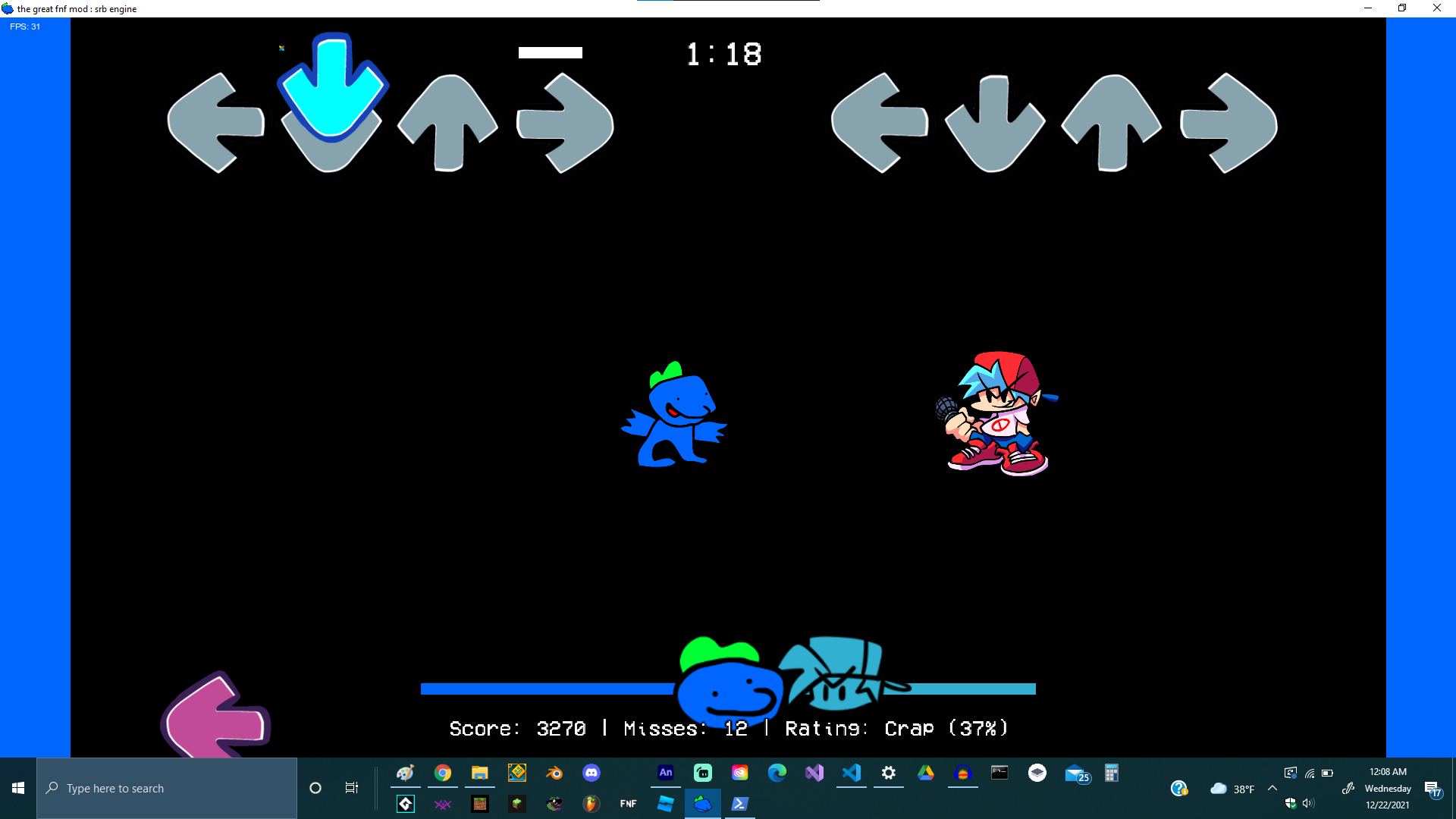Image resolution: width=1456 pixels, height=819 pixels.
Task: Open the FNF shortcut on the taskbar
Action: 629,803
